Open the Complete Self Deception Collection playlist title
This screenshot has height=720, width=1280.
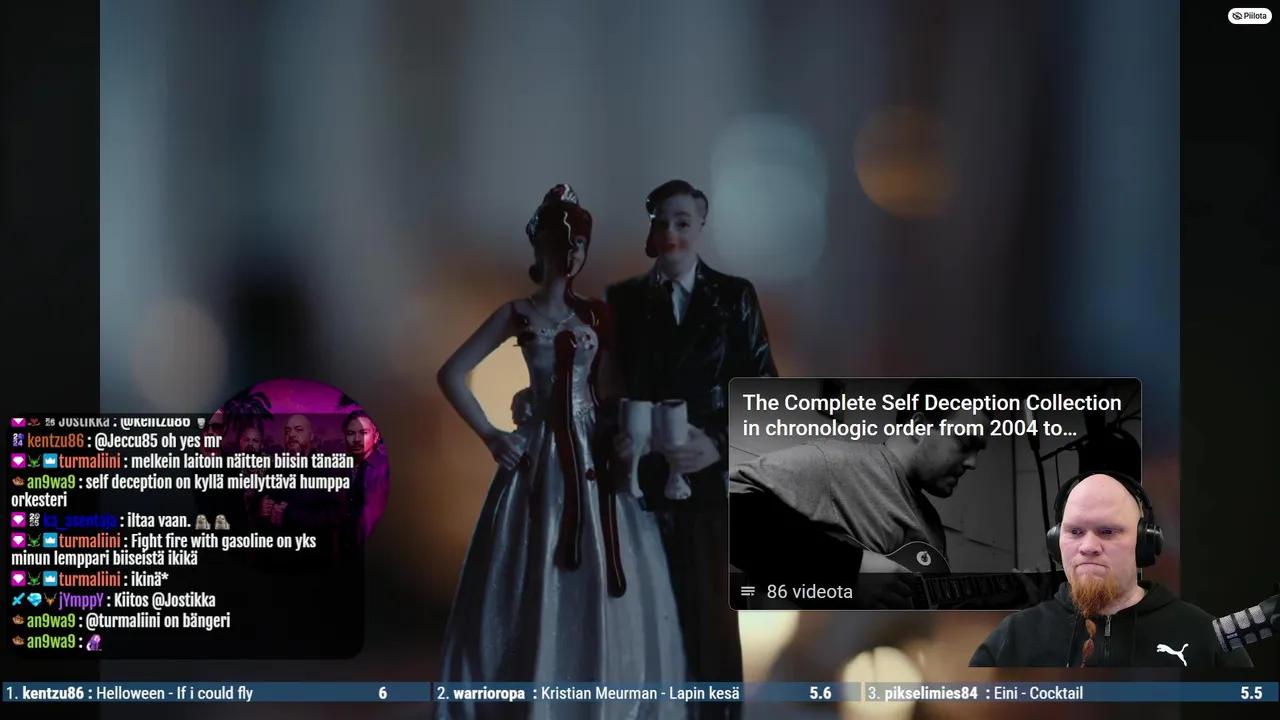coord(932,416)
